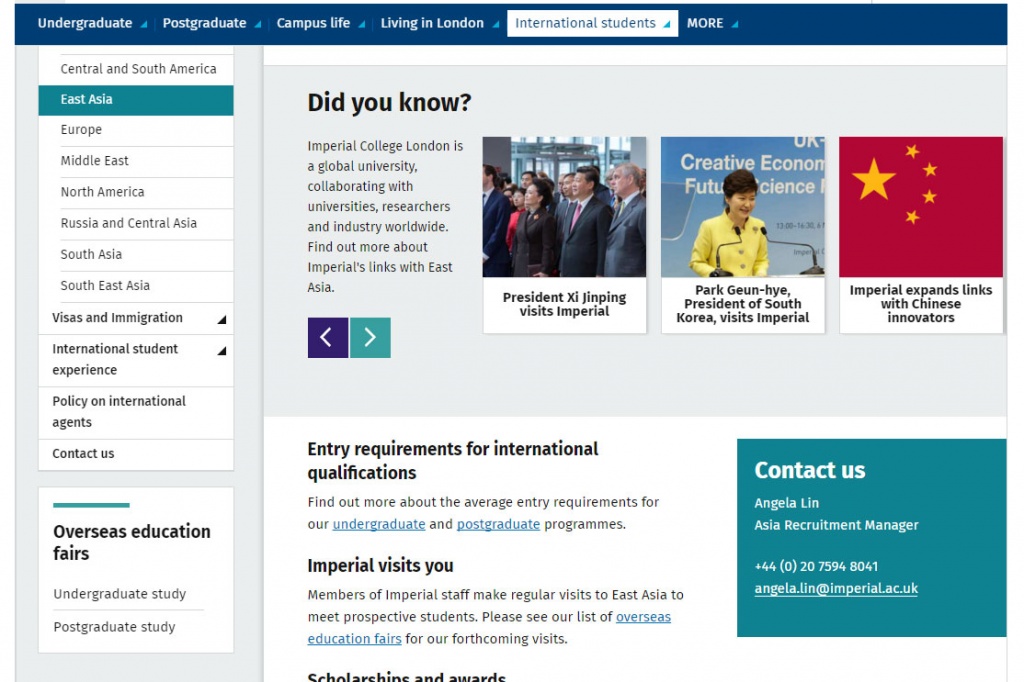Viewport: 1024px width, 682px height.
Task: Expand the MORE menu arrow
Action: coord(735,24)
